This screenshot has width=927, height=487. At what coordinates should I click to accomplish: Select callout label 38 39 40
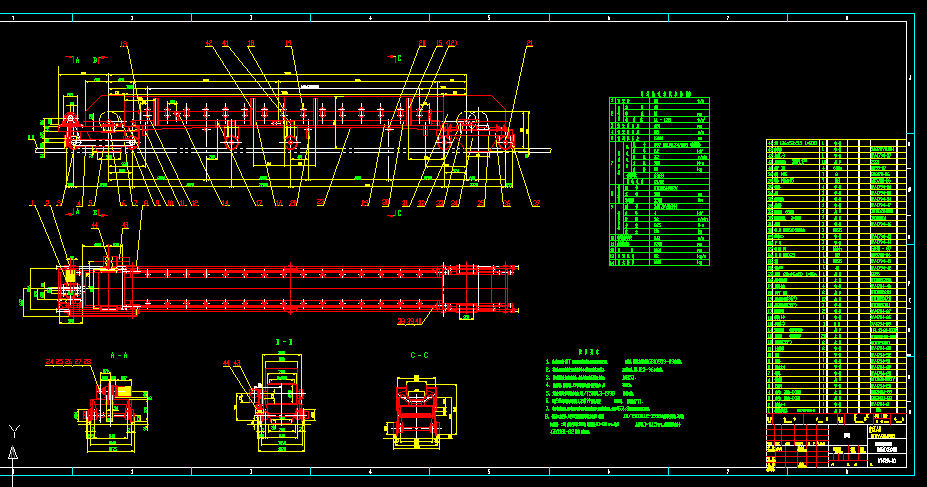(x=411, y=321)
